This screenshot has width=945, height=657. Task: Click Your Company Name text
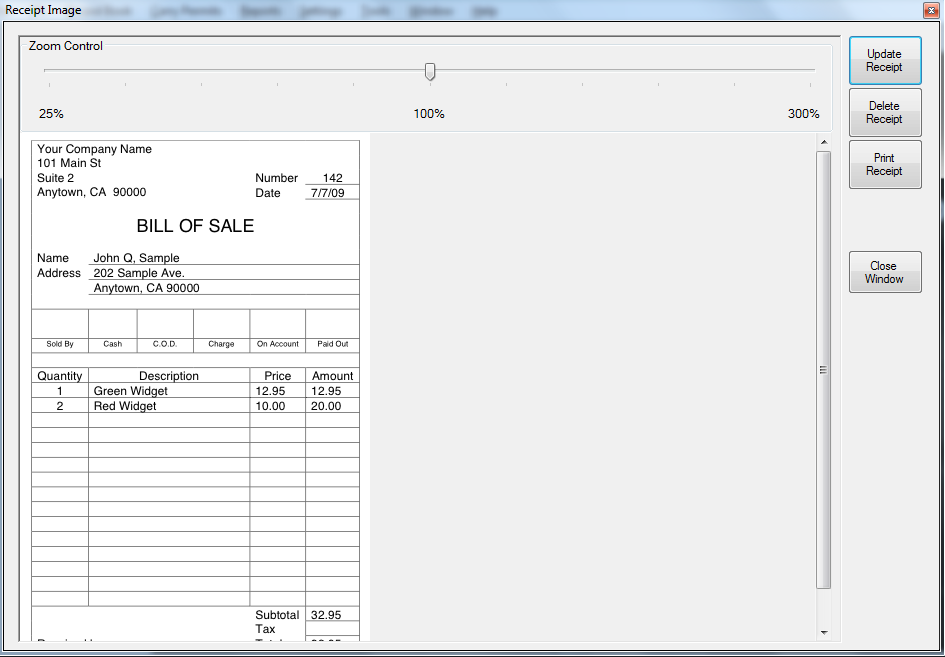(95, 149)
